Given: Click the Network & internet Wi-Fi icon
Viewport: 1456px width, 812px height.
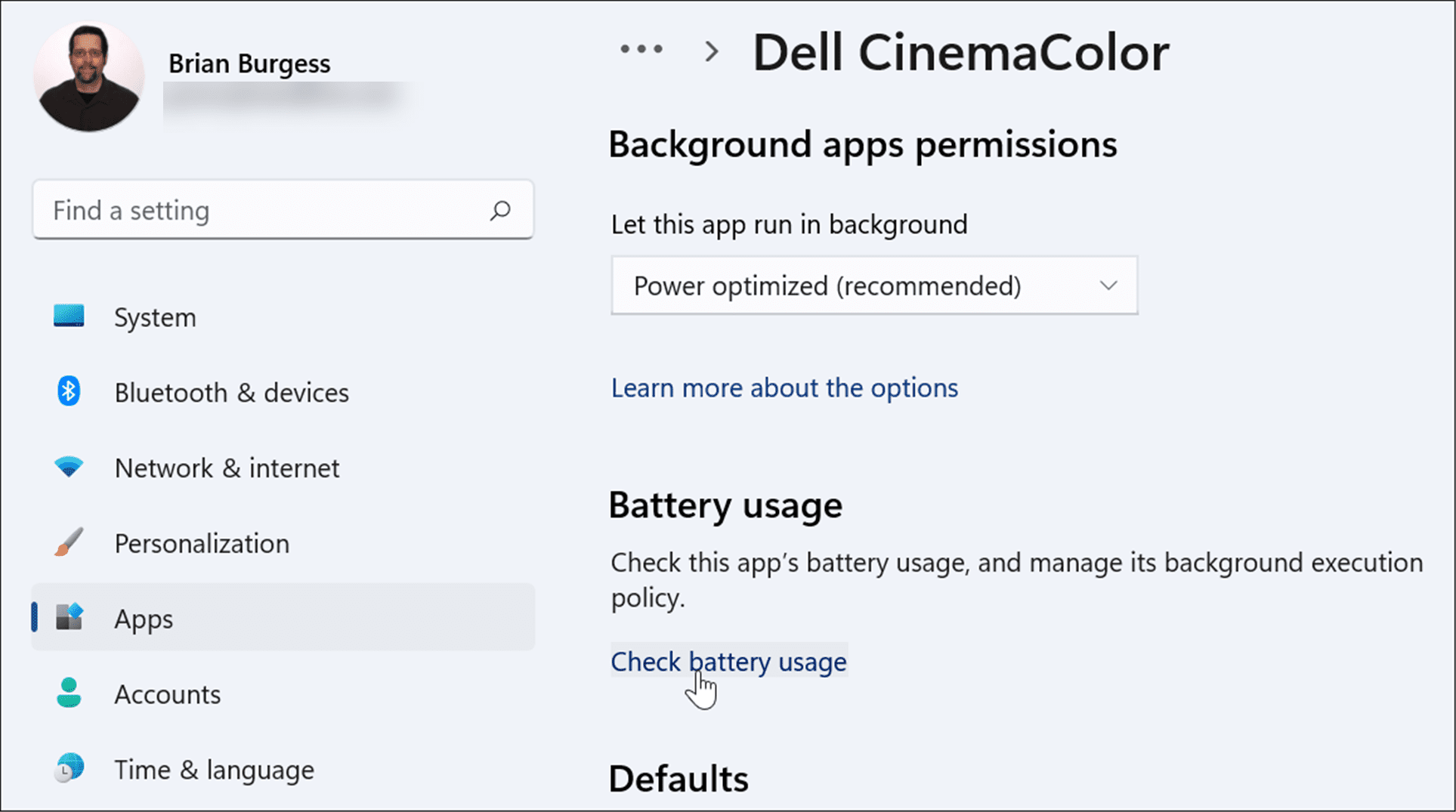Looking at the screenshot, I should point(69,467).
